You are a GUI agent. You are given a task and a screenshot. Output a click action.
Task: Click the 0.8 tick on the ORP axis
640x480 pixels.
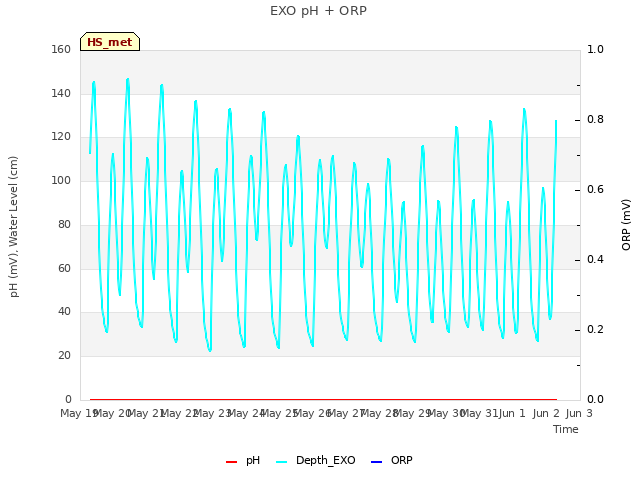(x=595, y=120)
